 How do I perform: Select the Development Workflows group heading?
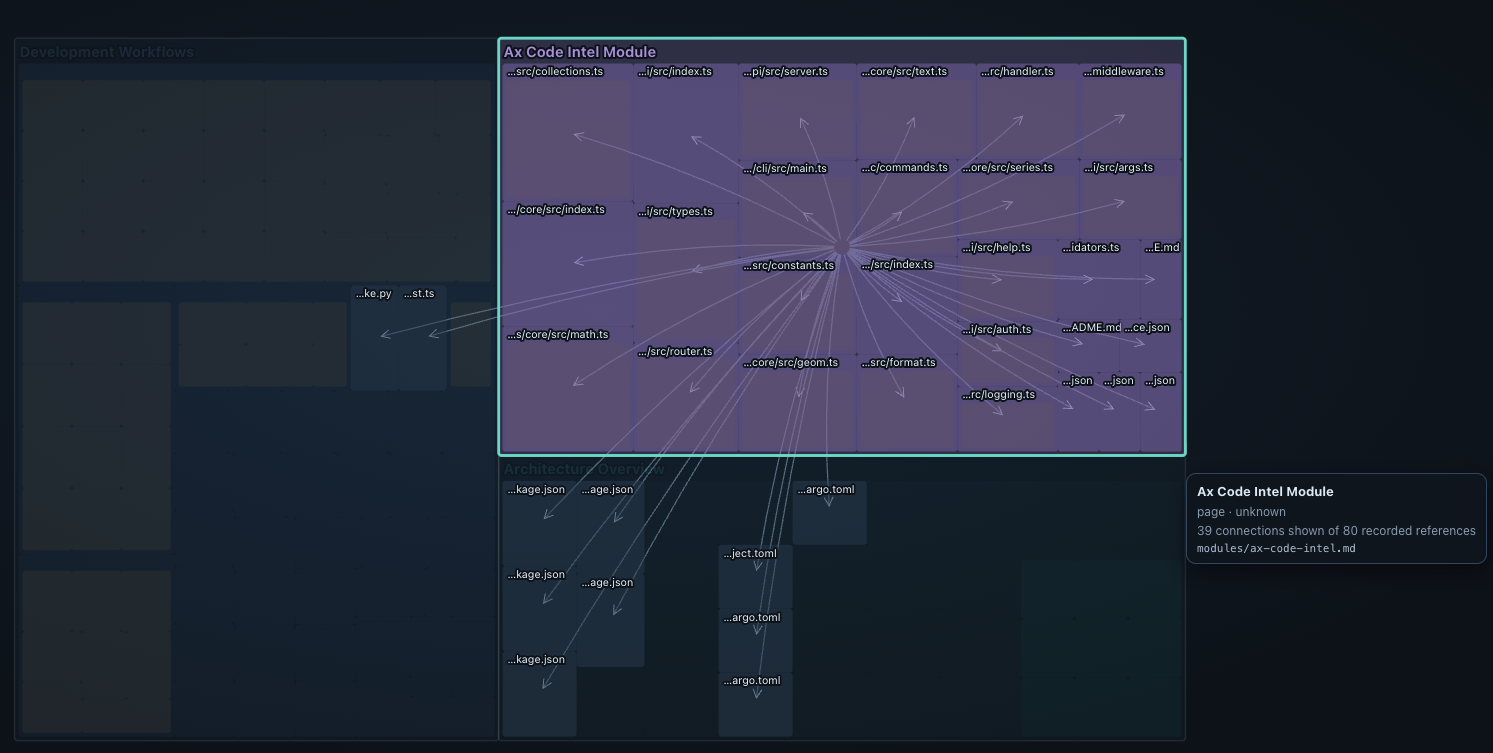tap(107, 52)
